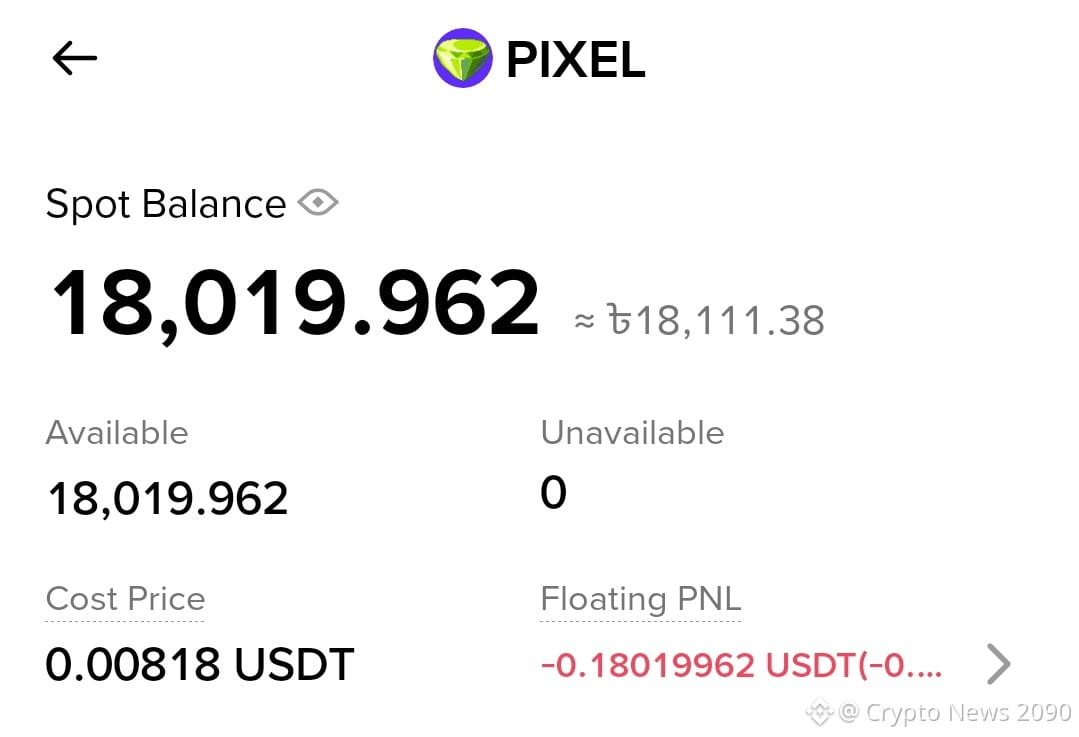
Task: Tap the PIXEL gem coin logo
Action: pos(462,58)
